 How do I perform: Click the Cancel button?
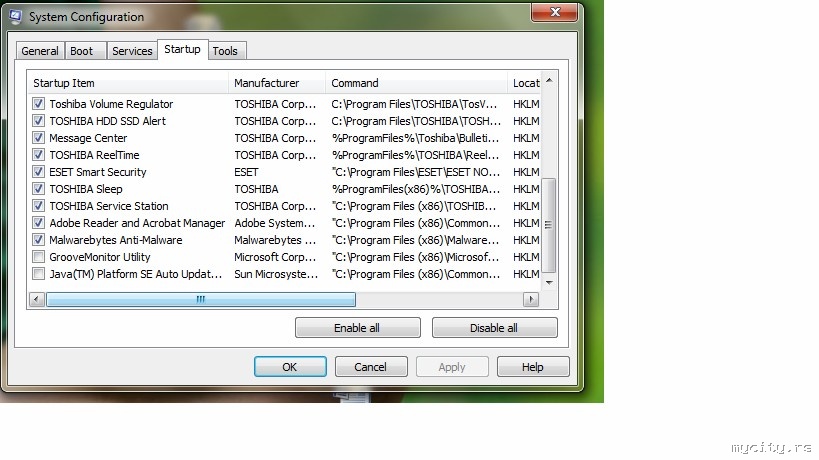point(371,367)
